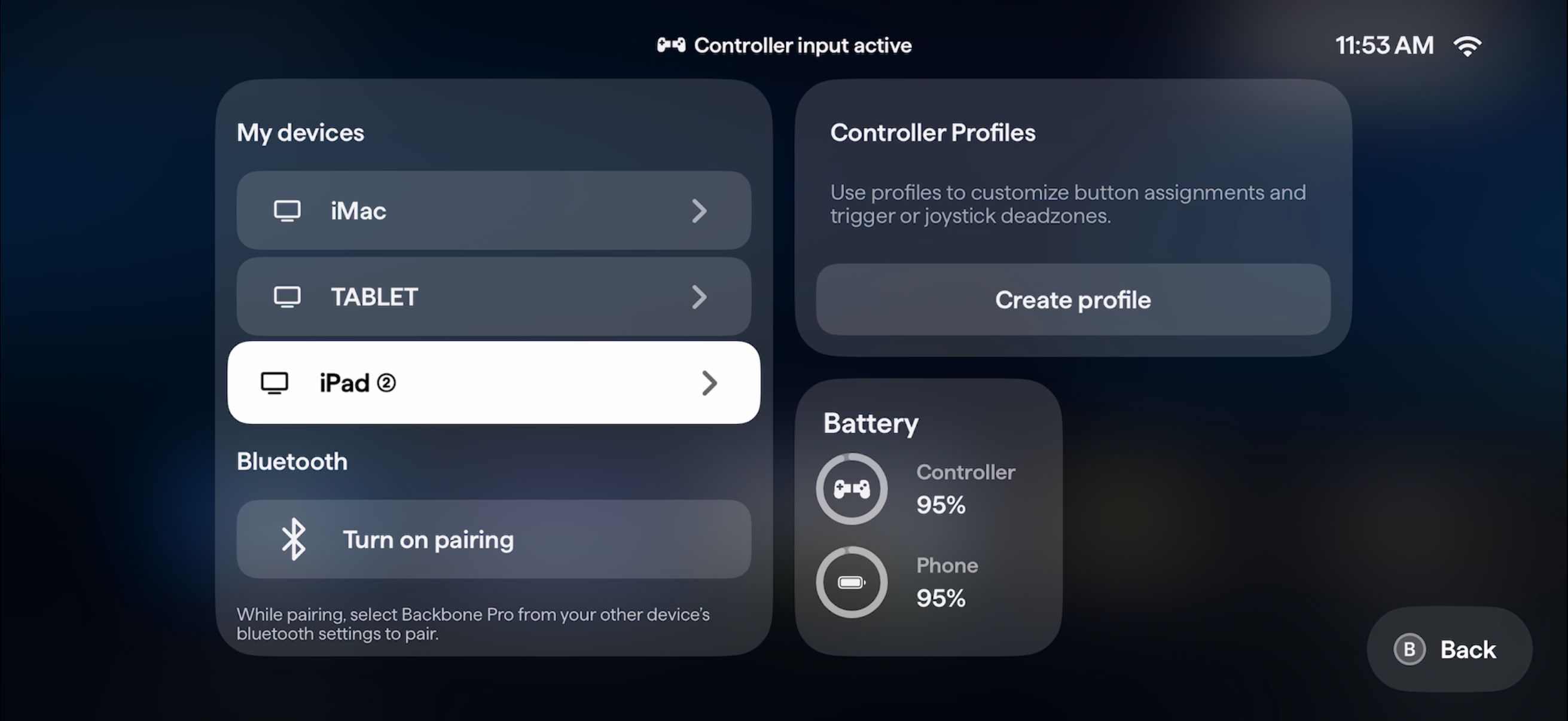Image resolution: width=1568 pixels, height=721 pixels.
Task: Click the Wi-Fi signal icon
Action: [1467, 46]
